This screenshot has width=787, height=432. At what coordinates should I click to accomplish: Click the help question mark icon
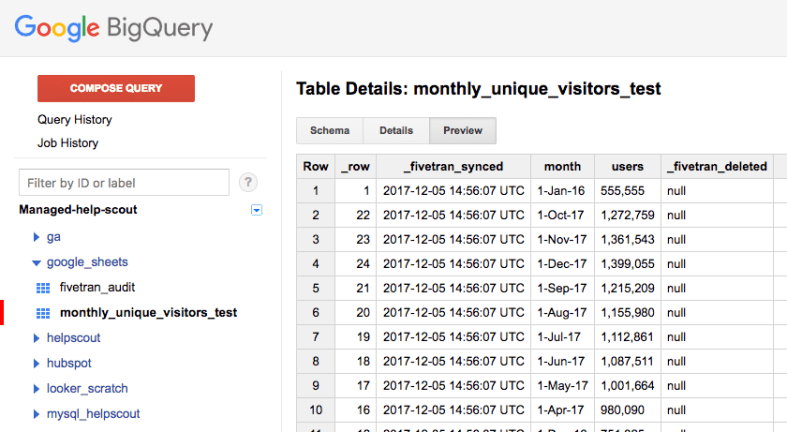tap(249, 182)
